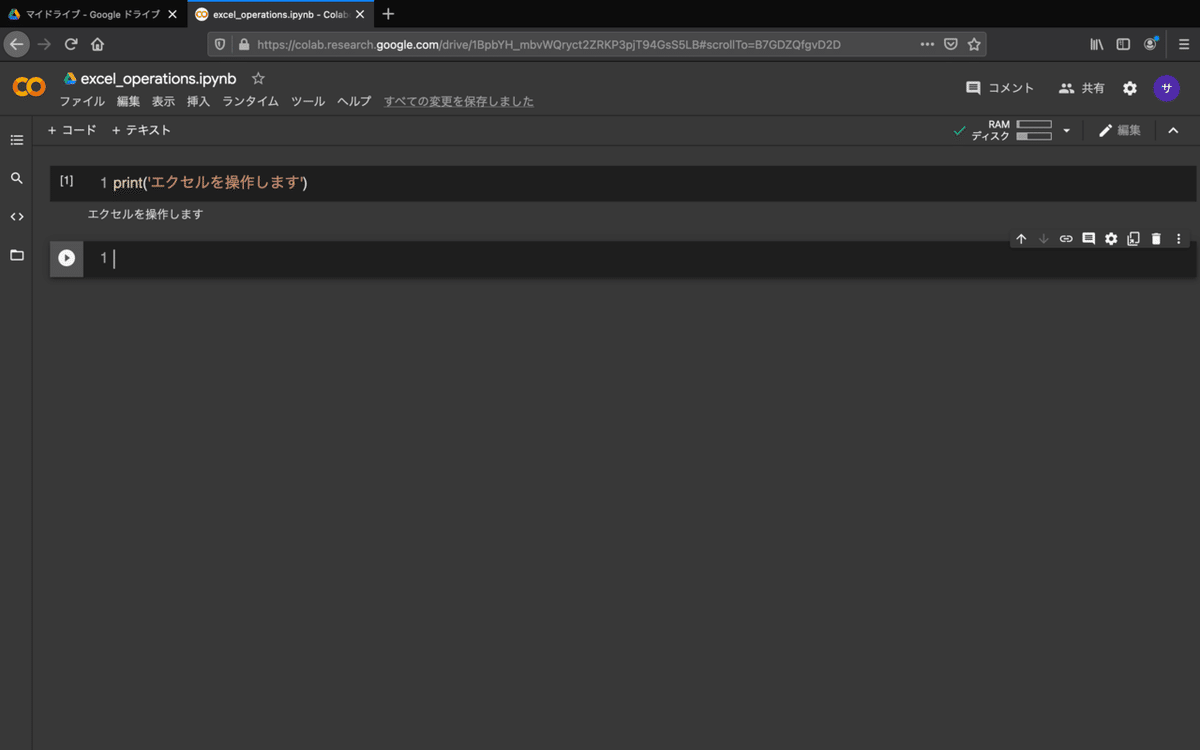
Task: Click the RAM/ディスク usage indicator
Action: click(1012, 130)
